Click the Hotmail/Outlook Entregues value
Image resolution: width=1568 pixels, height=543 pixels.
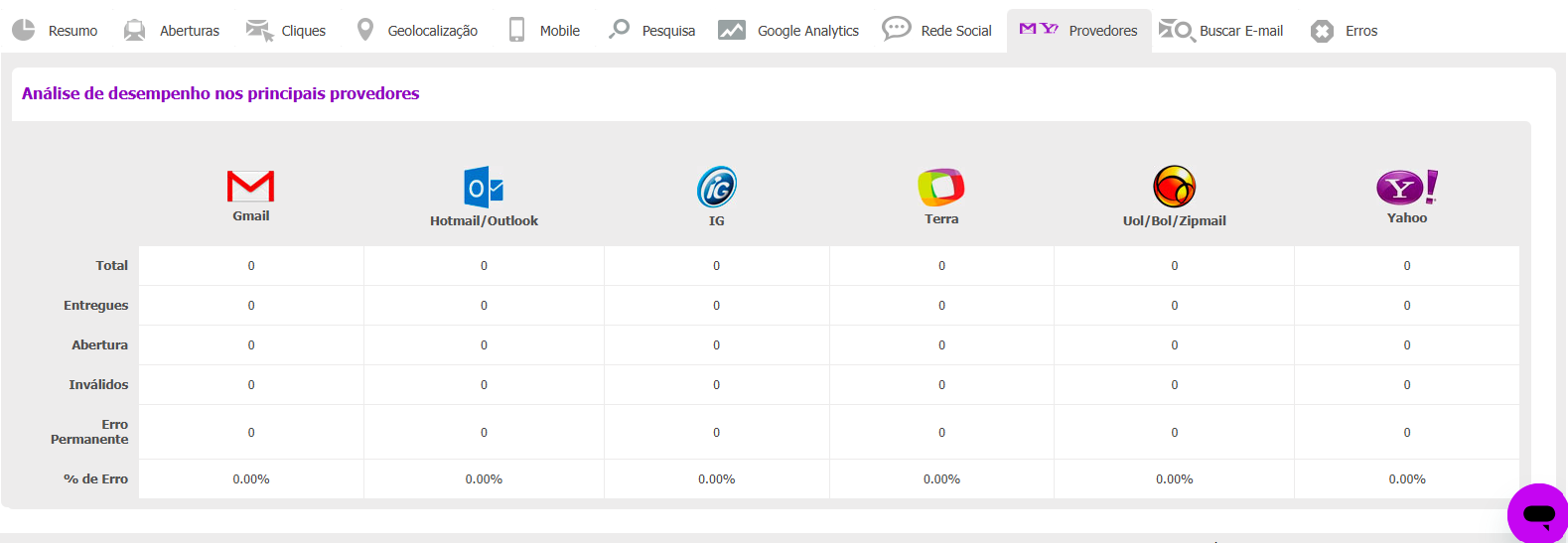click(484, 306)
